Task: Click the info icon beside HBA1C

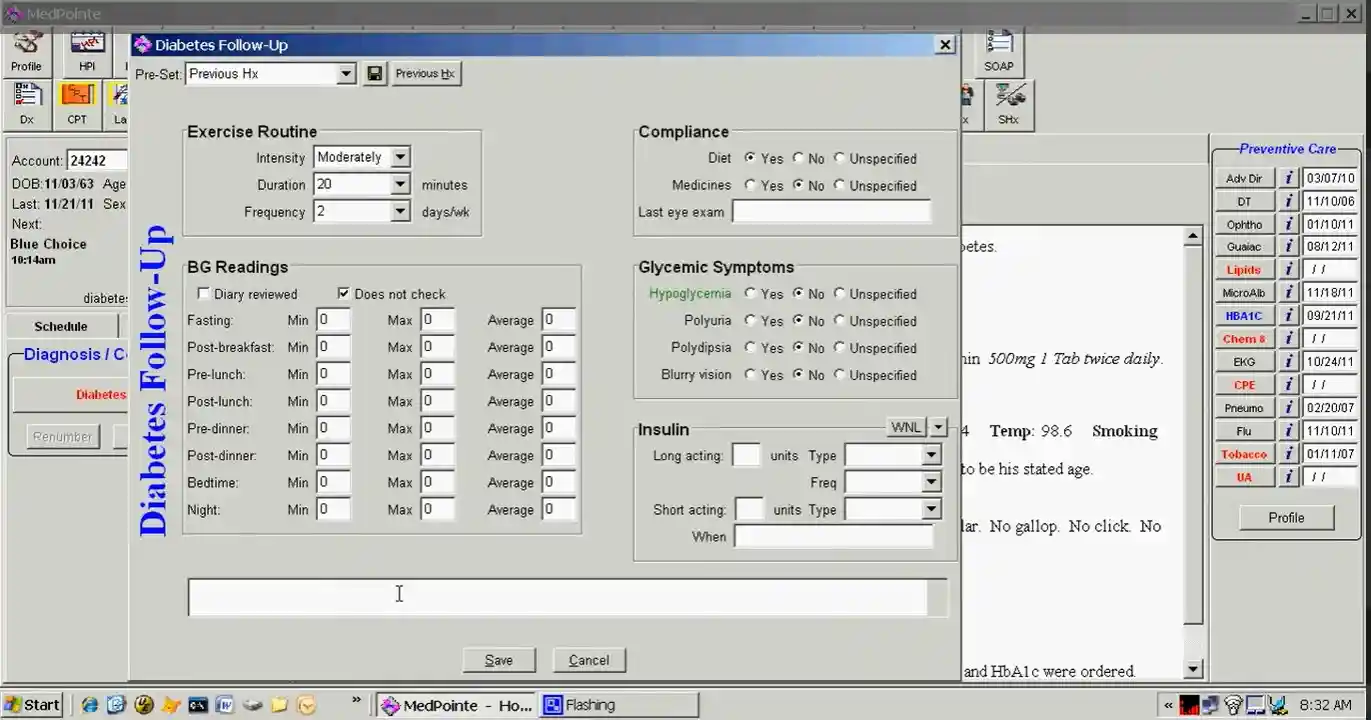Action: [1289, 315]
